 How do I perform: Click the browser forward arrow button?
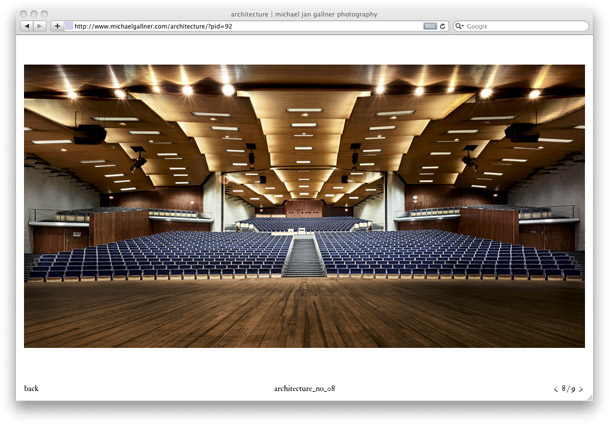(x=40, y=26)
